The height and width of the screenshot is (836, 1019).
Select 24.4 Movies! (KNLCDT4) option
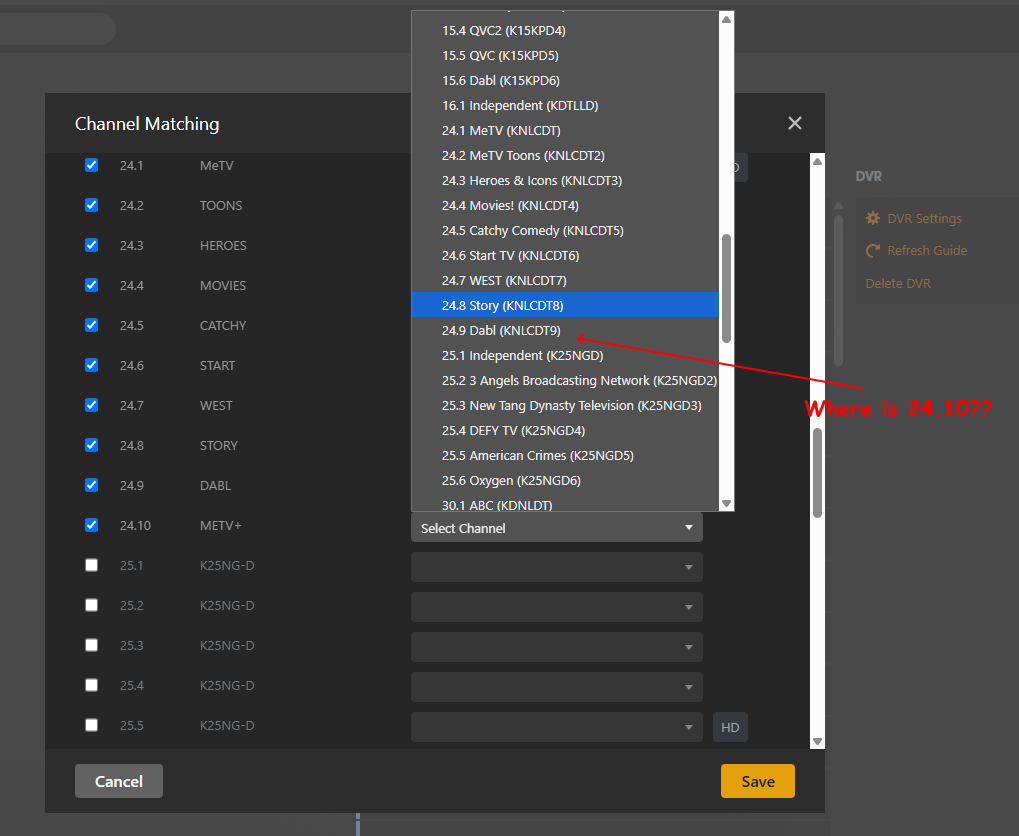565,205
